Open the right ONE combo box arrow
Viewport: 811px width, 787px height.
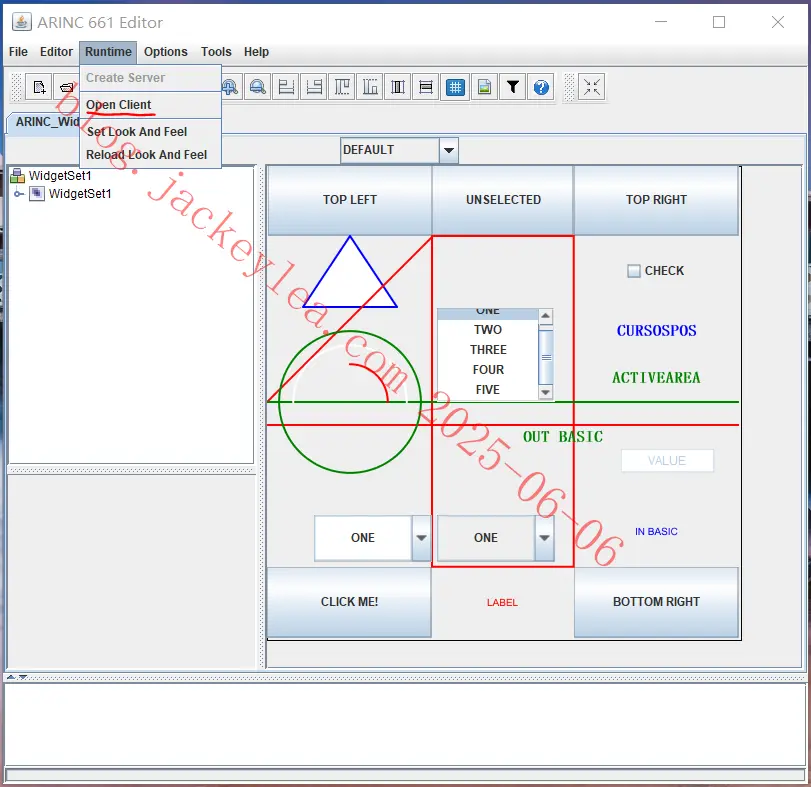(x=544, y=538)
